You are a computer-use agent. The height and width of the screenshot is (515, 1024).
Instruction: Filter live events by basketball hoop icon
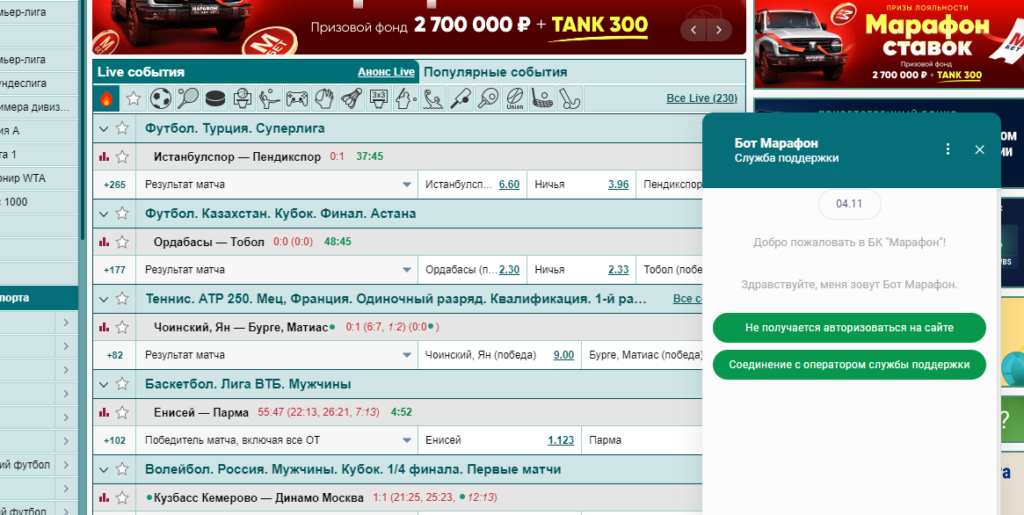(242, 99)
